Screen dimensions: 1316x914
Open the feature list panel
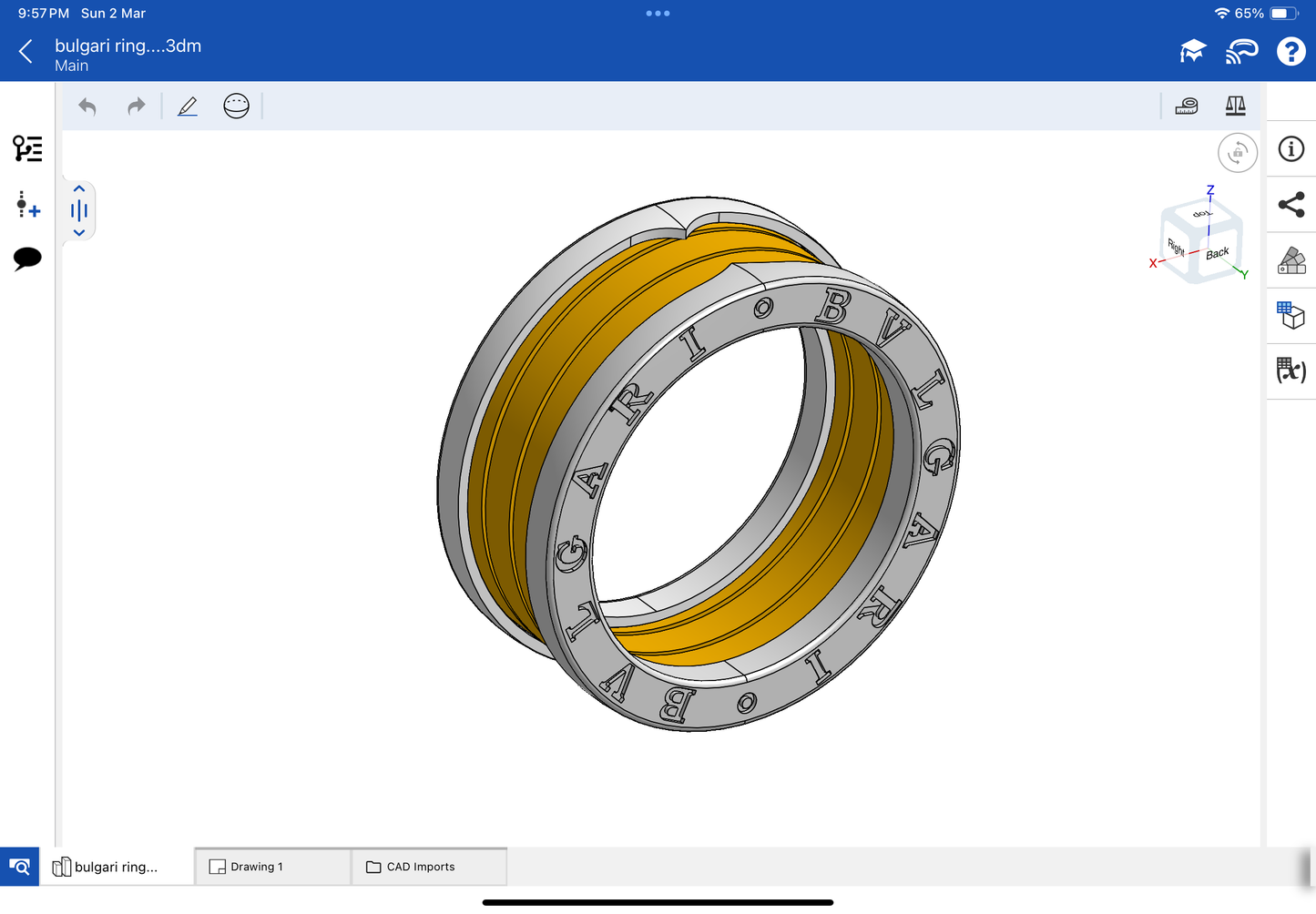pyautogui.click(x=27, y=148)
